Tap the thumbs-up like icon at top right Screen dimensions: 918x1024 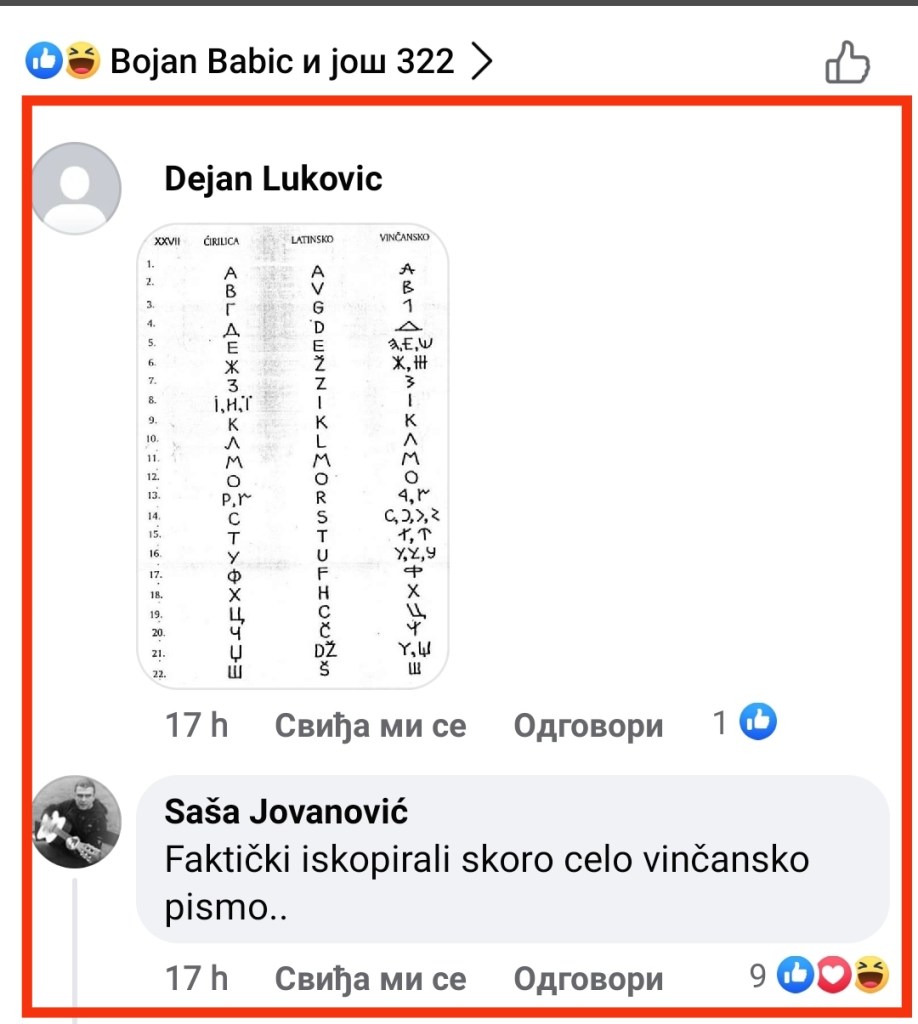point(847,63)
